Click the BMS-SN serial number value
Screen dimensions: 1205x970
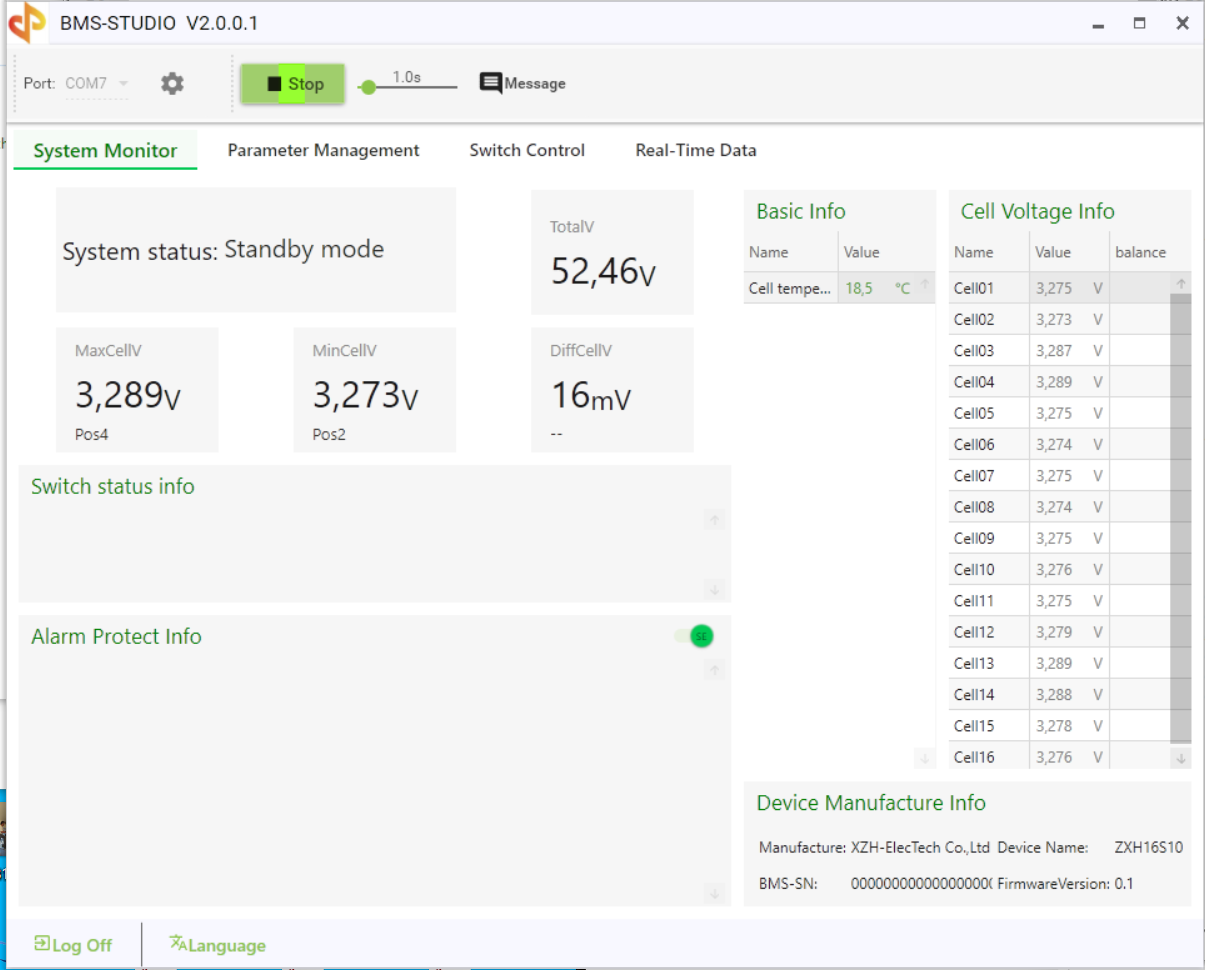pos(921,884)
